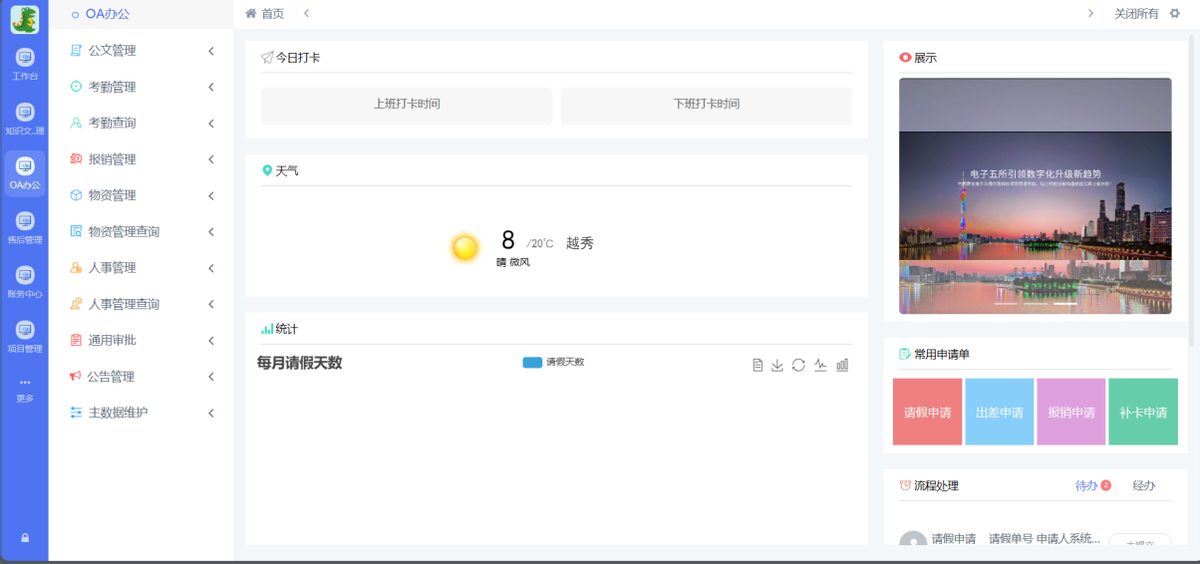Screen dimensions: 1200x564
Task: Select the 首页 tab
Action: tap(265, 14)
